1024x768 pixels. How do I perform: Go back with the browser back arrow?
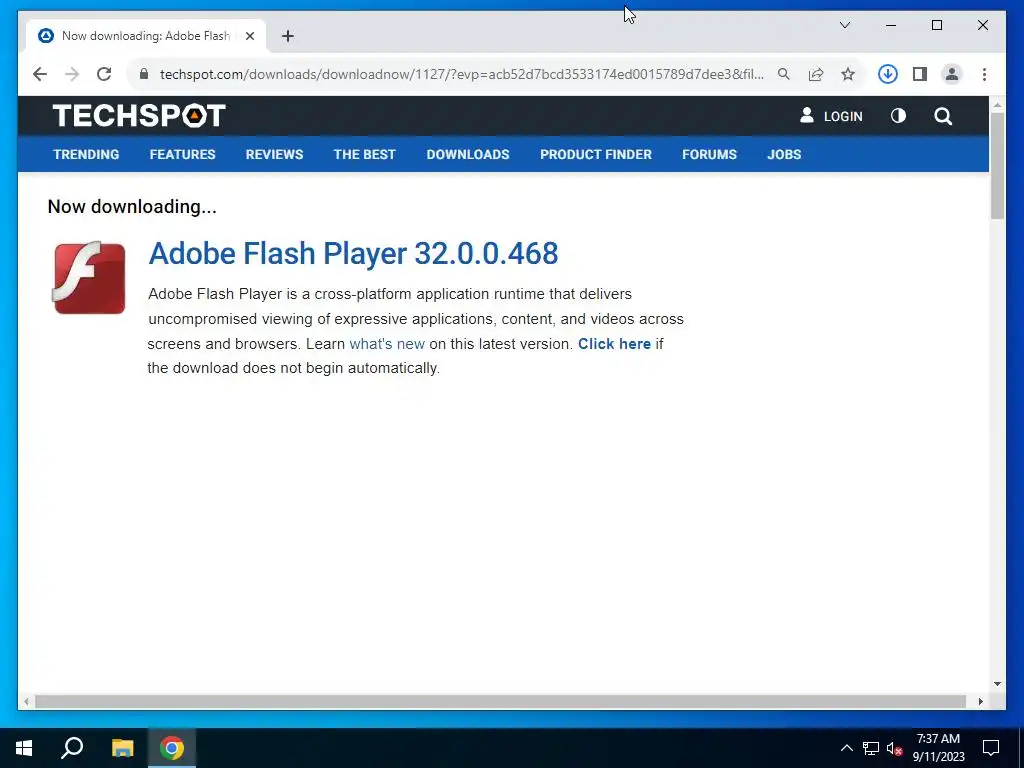tap(40, 74)
